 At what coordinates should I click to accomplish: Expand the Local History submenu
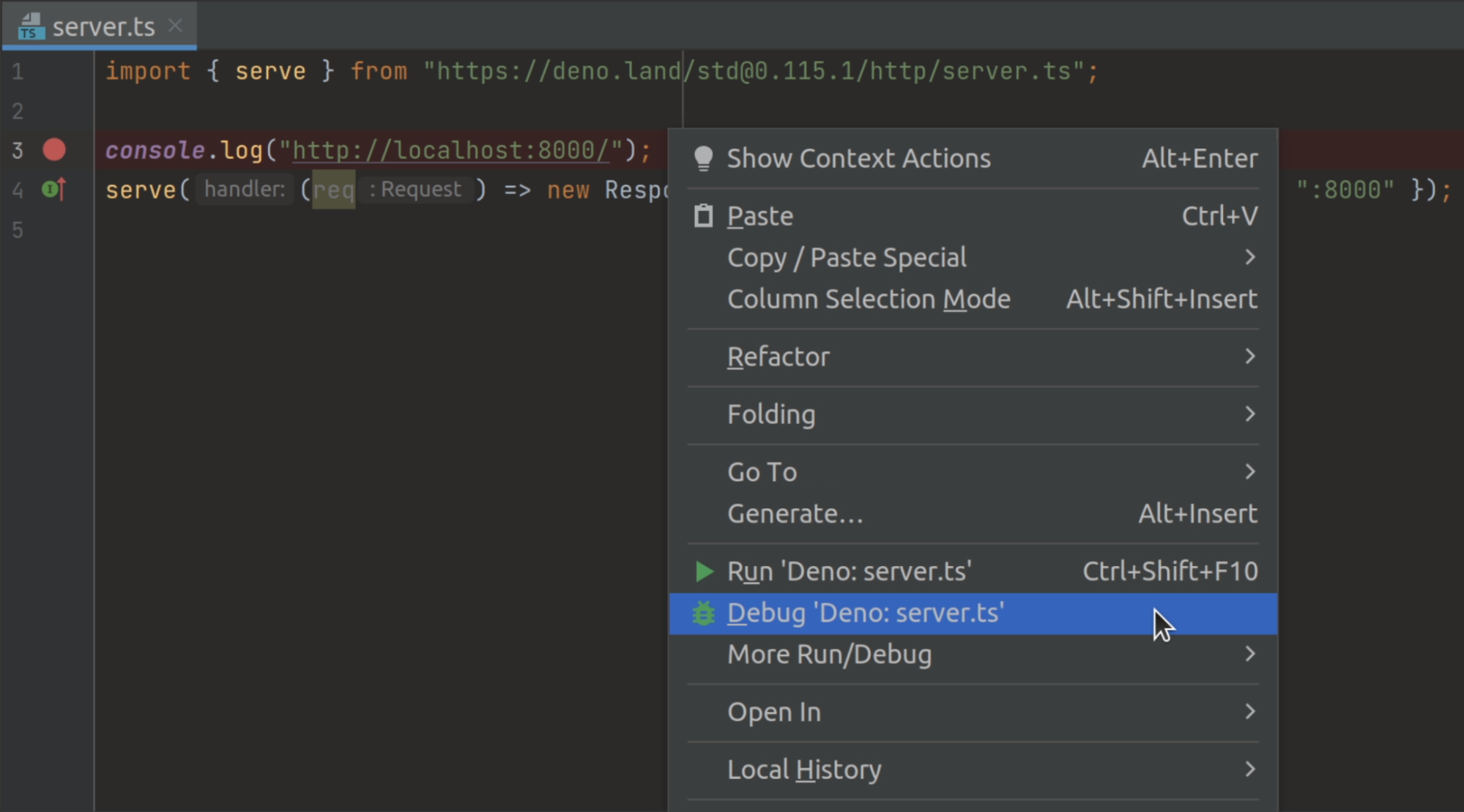(x=804, y=769)
